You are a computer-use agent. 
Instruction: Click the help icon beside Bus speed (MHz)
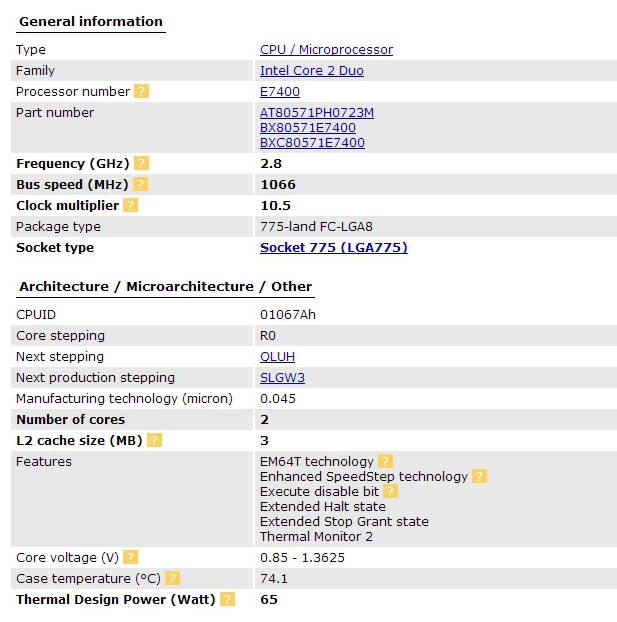pos(140,184)
